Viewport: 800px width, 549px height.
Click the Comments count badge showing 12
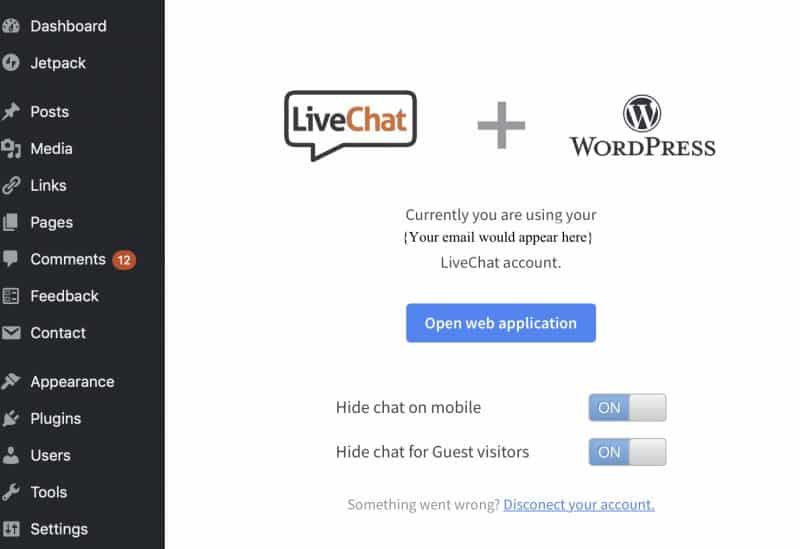point(124,260)
